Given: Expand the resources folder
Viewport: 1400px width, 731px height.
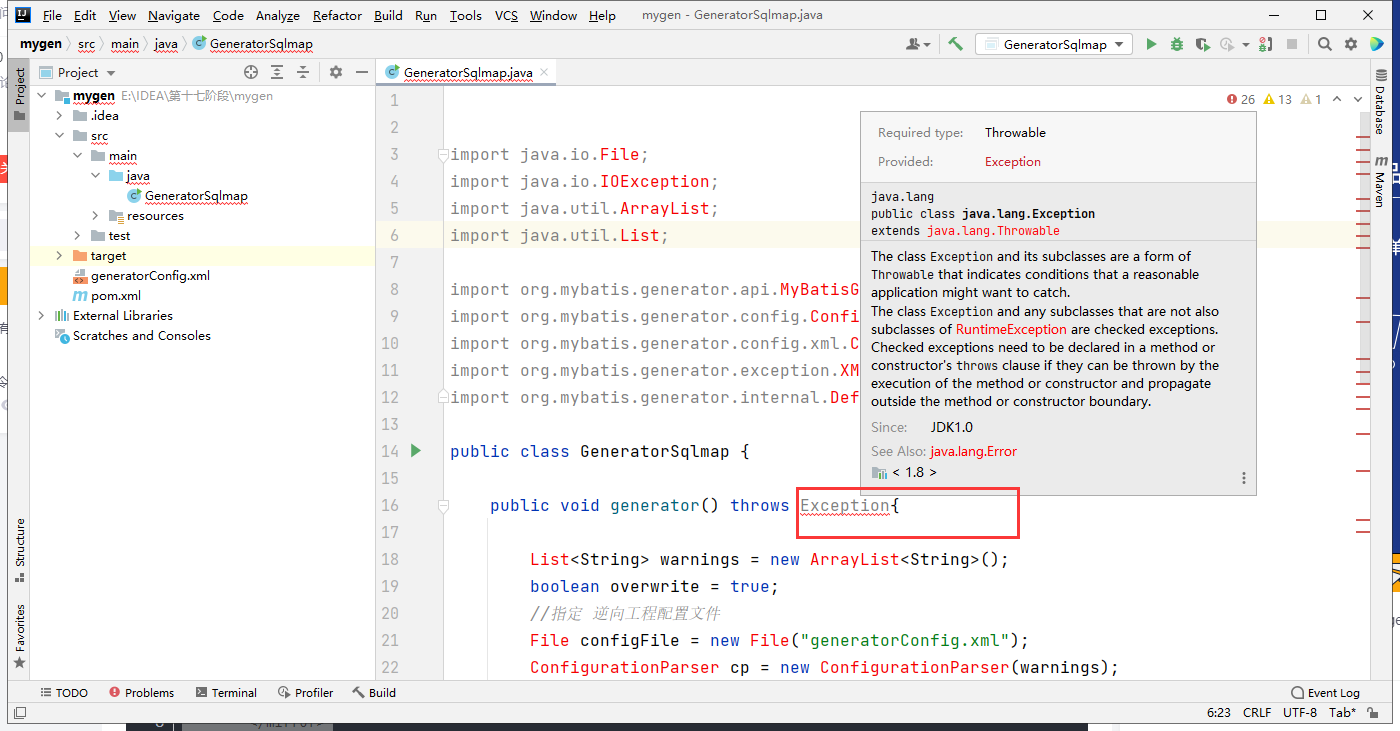Looking at the screenshot, I should [x=96, y=216].
